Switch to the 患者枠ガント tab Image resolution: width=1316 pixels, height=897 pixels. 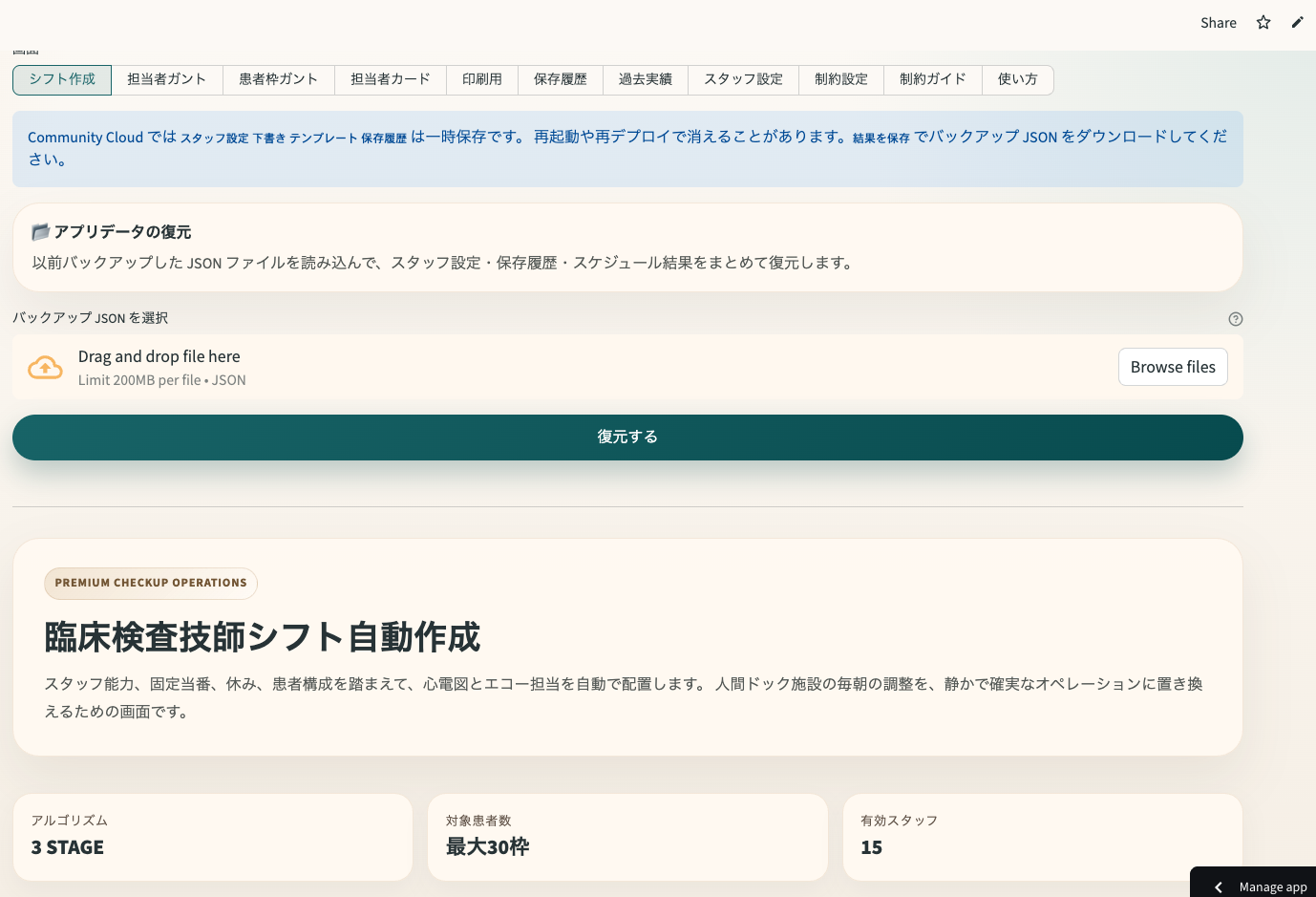278,79
